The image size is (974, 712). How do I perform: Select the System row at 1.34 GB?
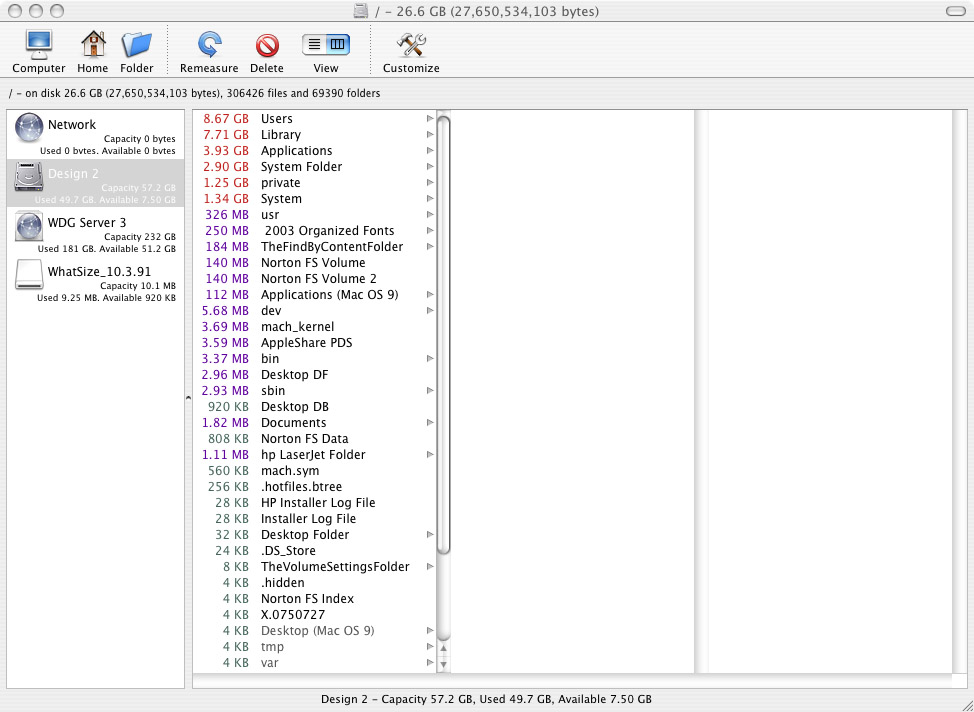pos(315,199)
